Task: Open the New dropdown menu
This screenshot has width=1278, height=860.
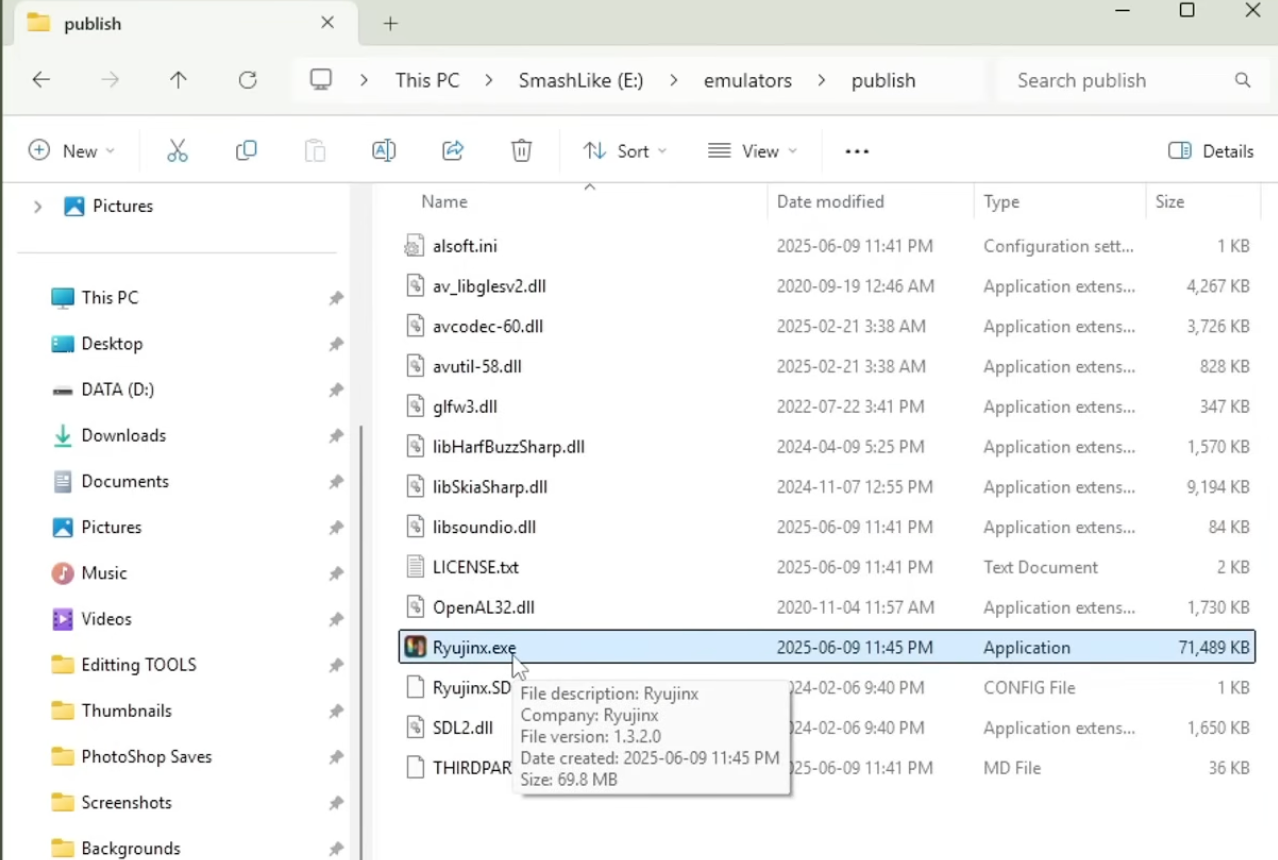Action: pos(71,151)
